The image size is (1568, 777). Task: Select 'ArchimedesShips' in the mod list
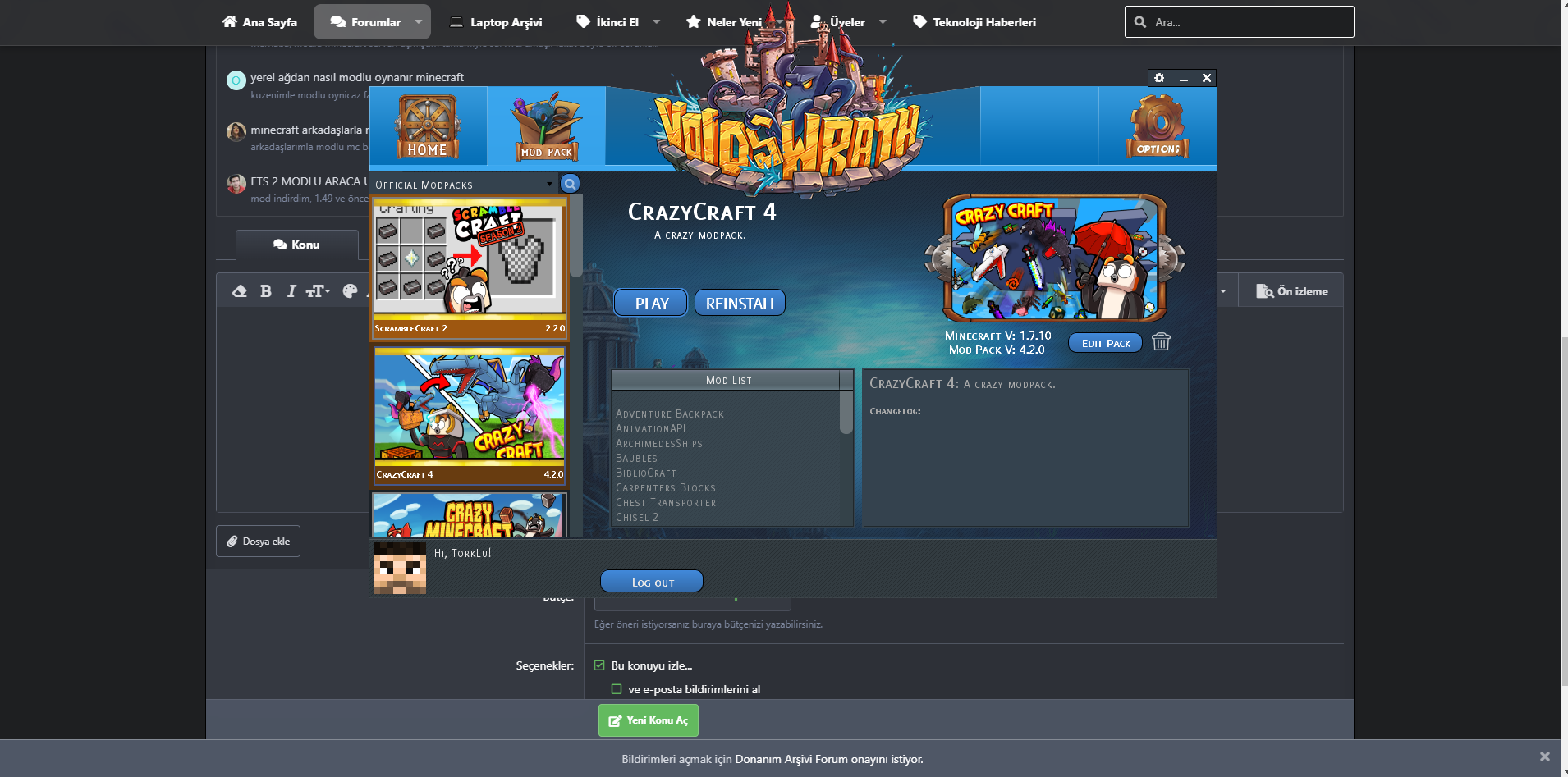659,444
